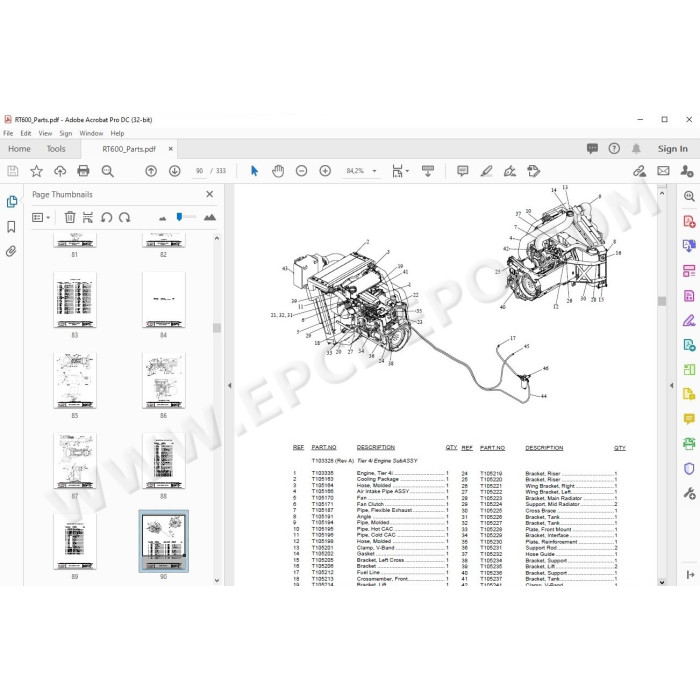Image resolution: width=700 pixels, height=700 pixels.
Task: Open Create PDF tool in right pane
Action: (x=689, y=221)
